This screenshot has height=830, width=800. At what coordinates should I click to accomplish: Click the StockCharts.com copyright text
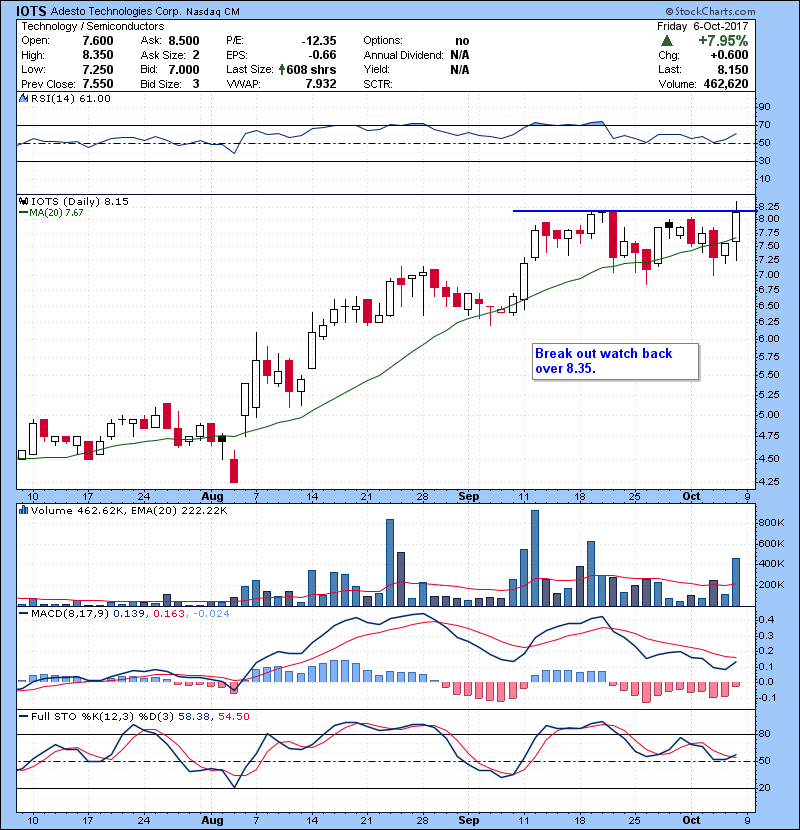click(x=710, y=11)
